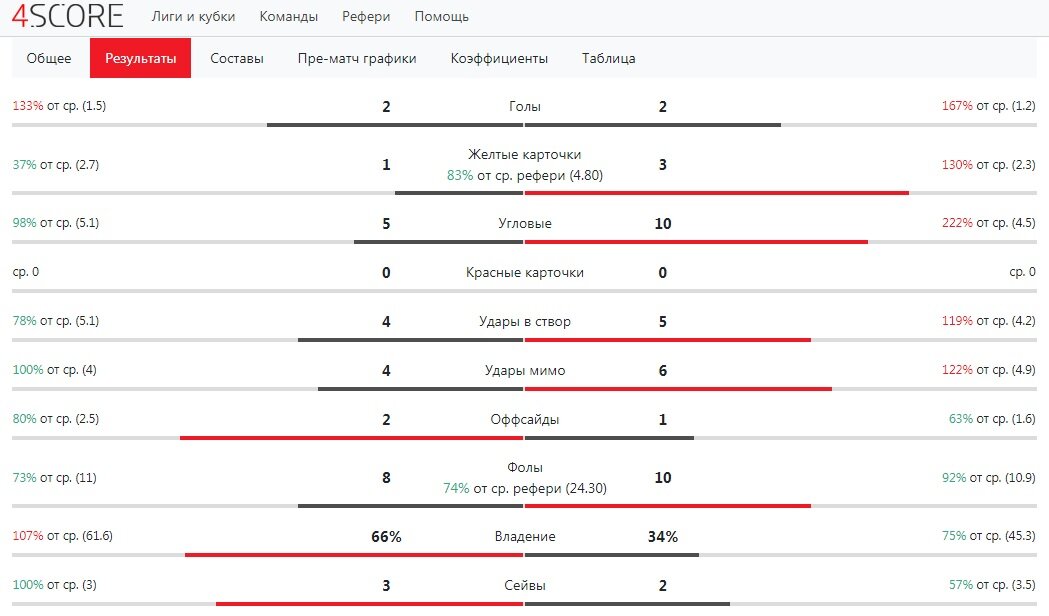Open the Лиги и кубки menu
Viewport: 1049px width, 616px height.
click(x=193, y=17)
